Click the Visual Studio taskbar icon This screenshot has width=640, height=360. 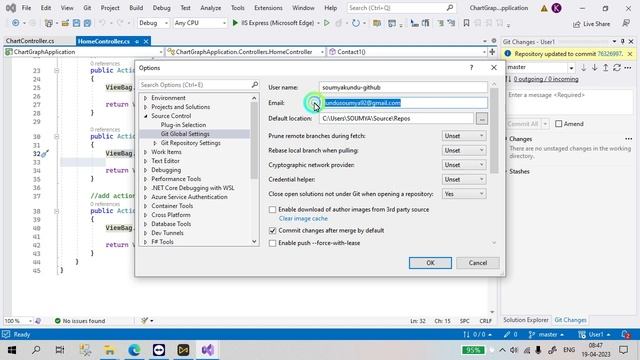click(208, 350)
